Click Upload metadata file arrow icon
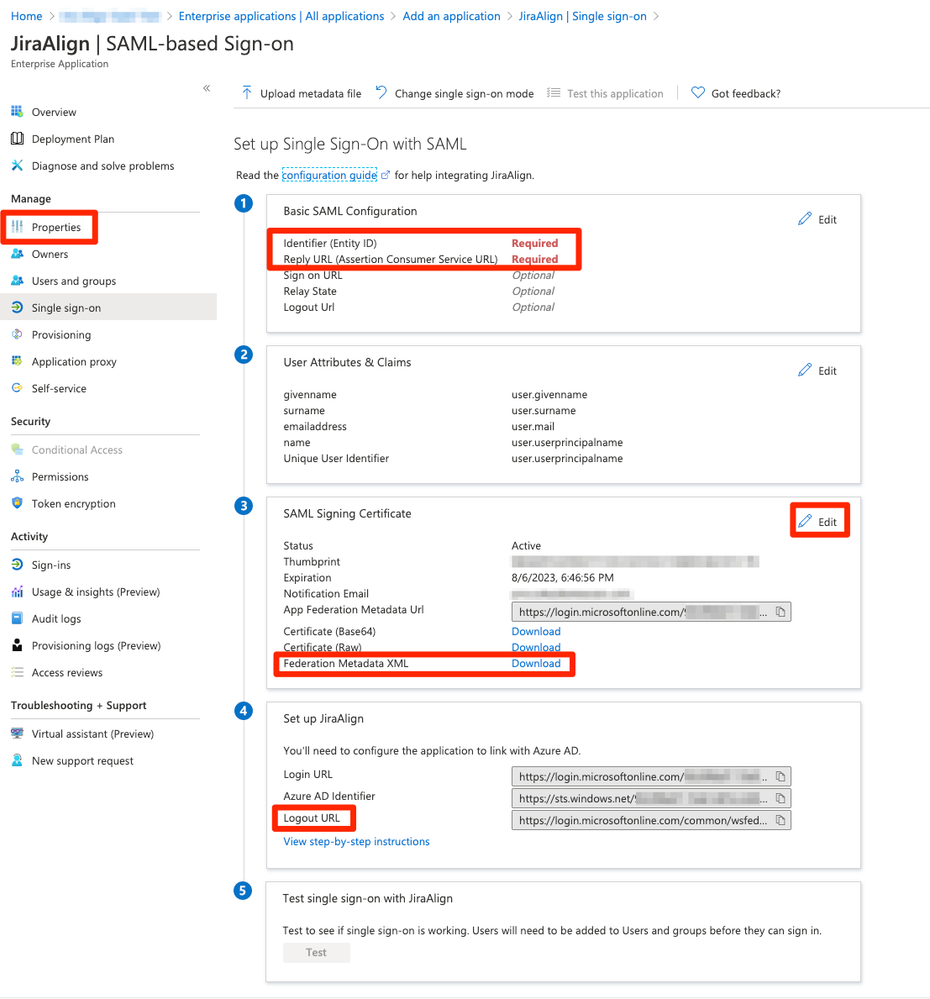 click(247, 93)
